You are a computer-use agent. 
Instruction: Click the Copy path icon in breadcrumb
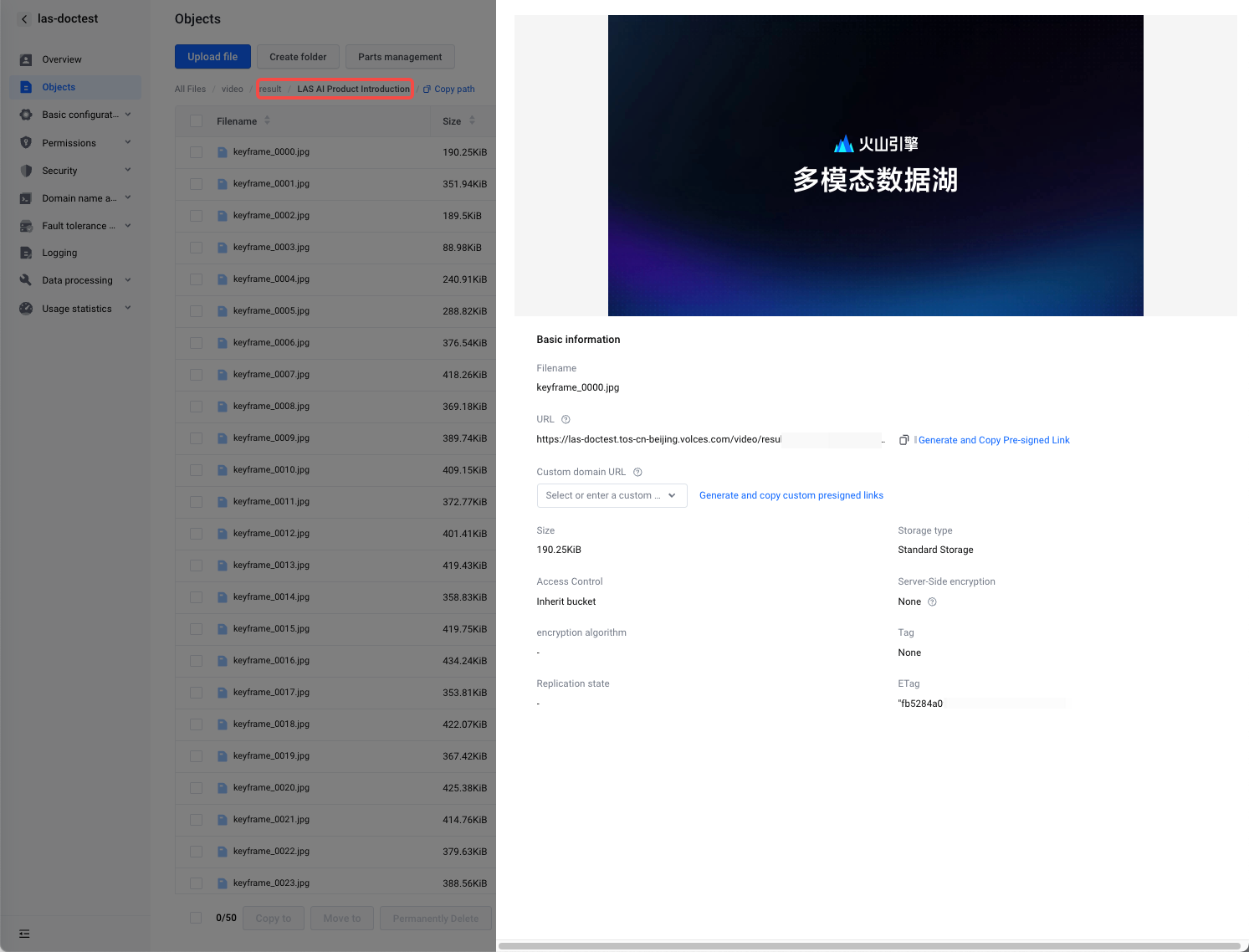(x=427, y=90)
